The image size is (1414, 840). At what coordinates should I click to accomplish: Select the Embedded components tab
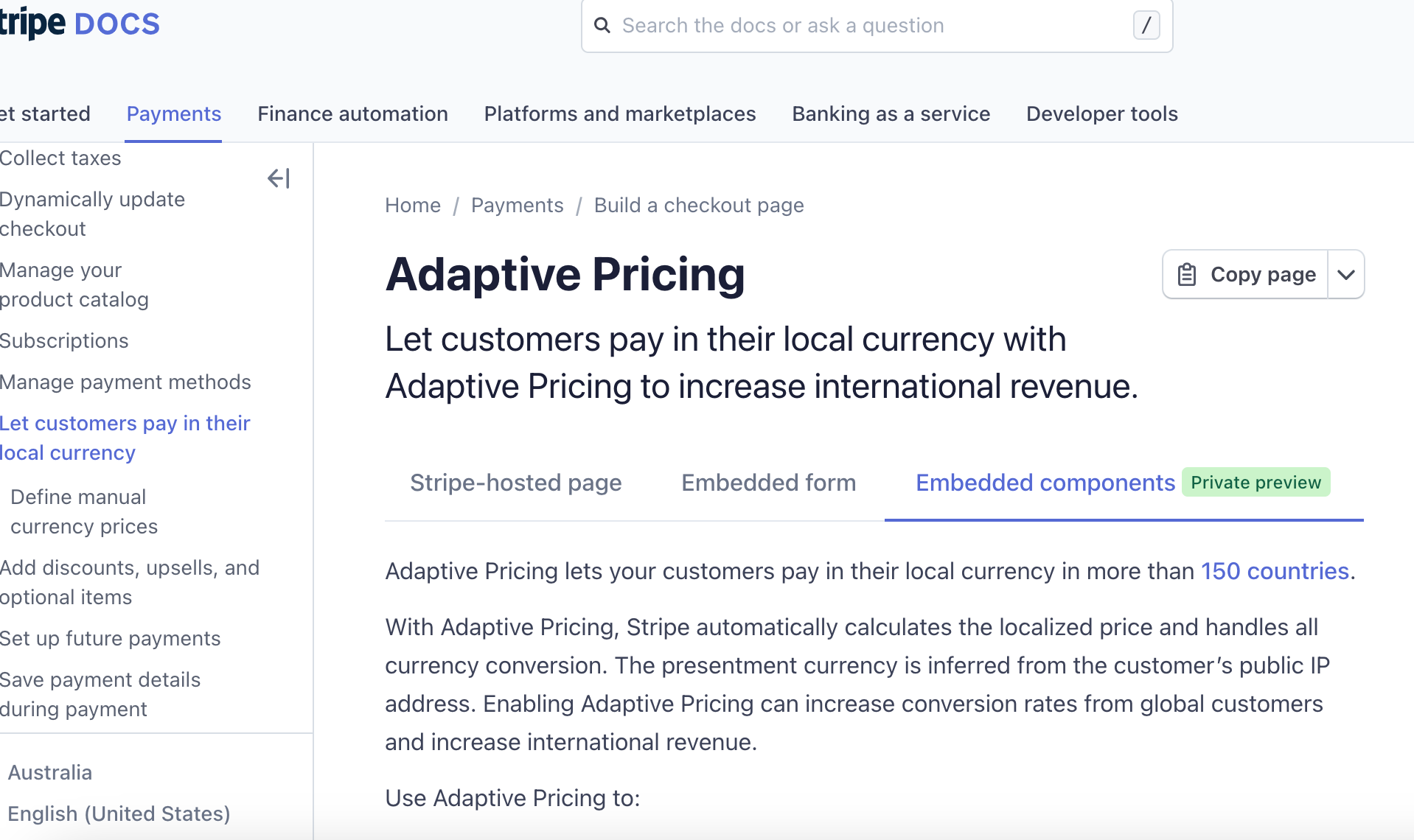coord(1045,483)
